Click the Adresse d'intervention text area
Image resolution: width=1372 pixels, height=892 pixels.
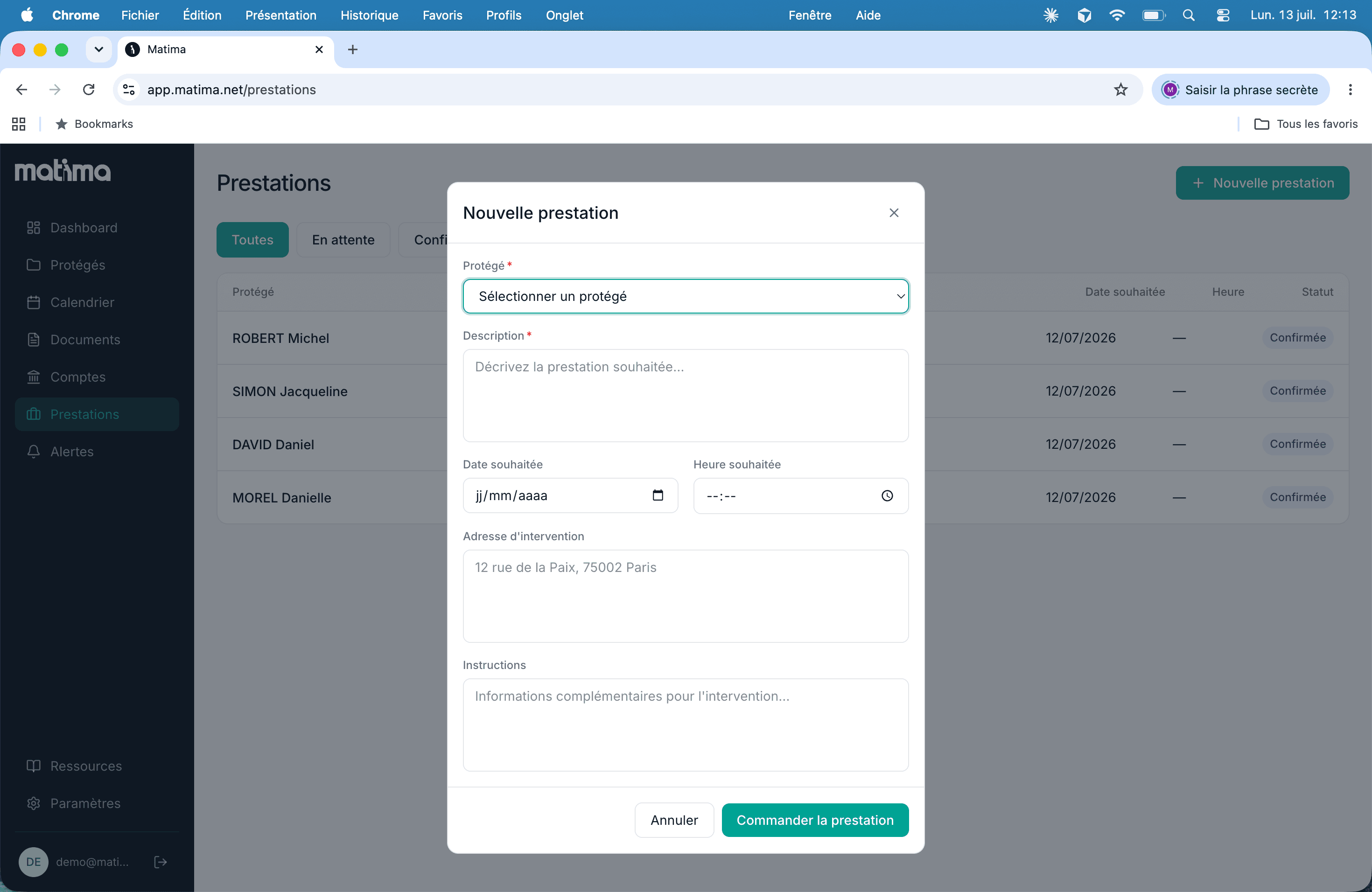pos(686,596)
